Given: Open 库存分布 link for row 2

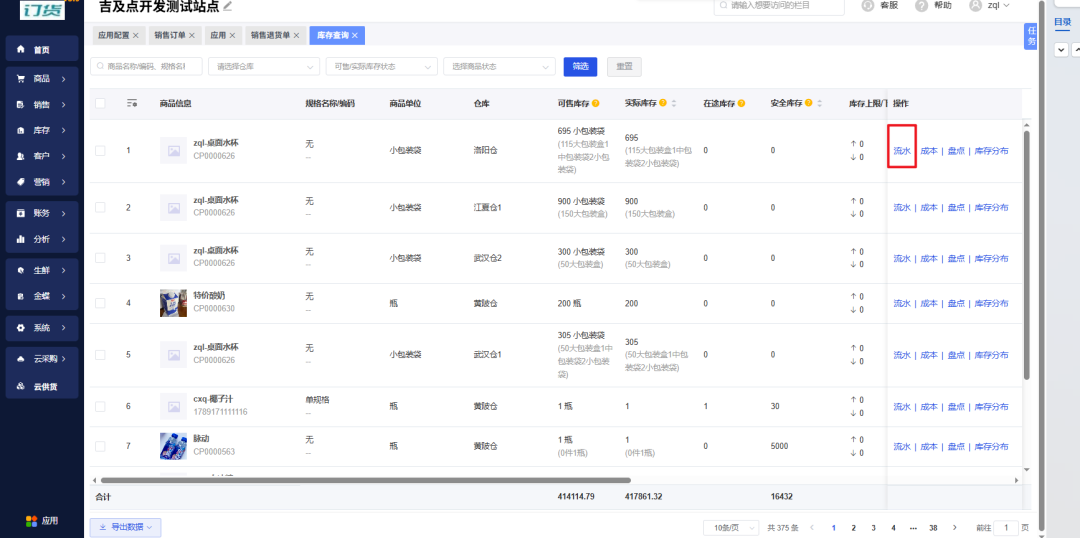Looking at the screenshot, I should (x=991, y=207).
